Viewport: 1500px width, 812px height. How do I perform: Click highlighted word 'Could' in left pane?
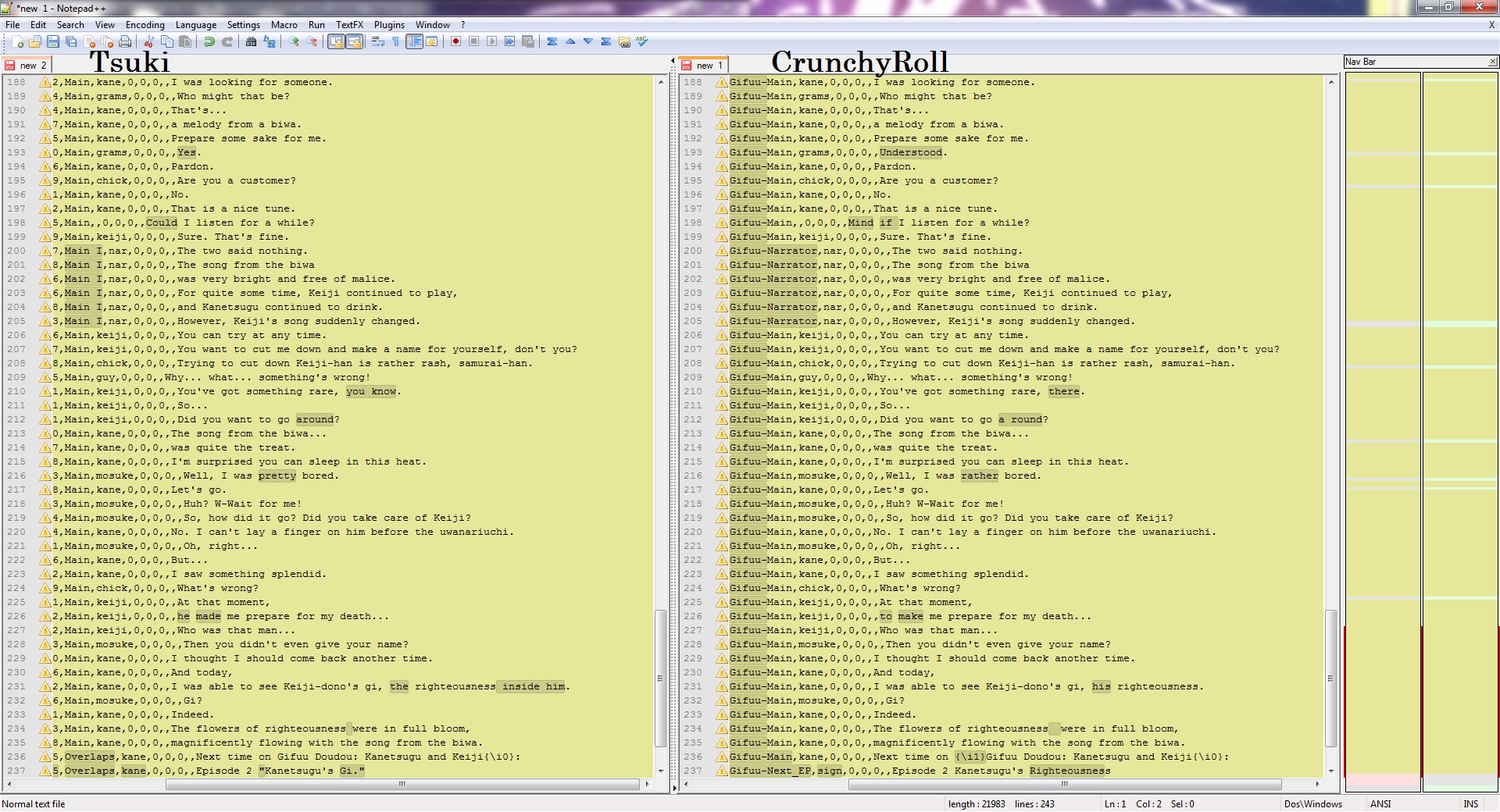tap(162, 223)
